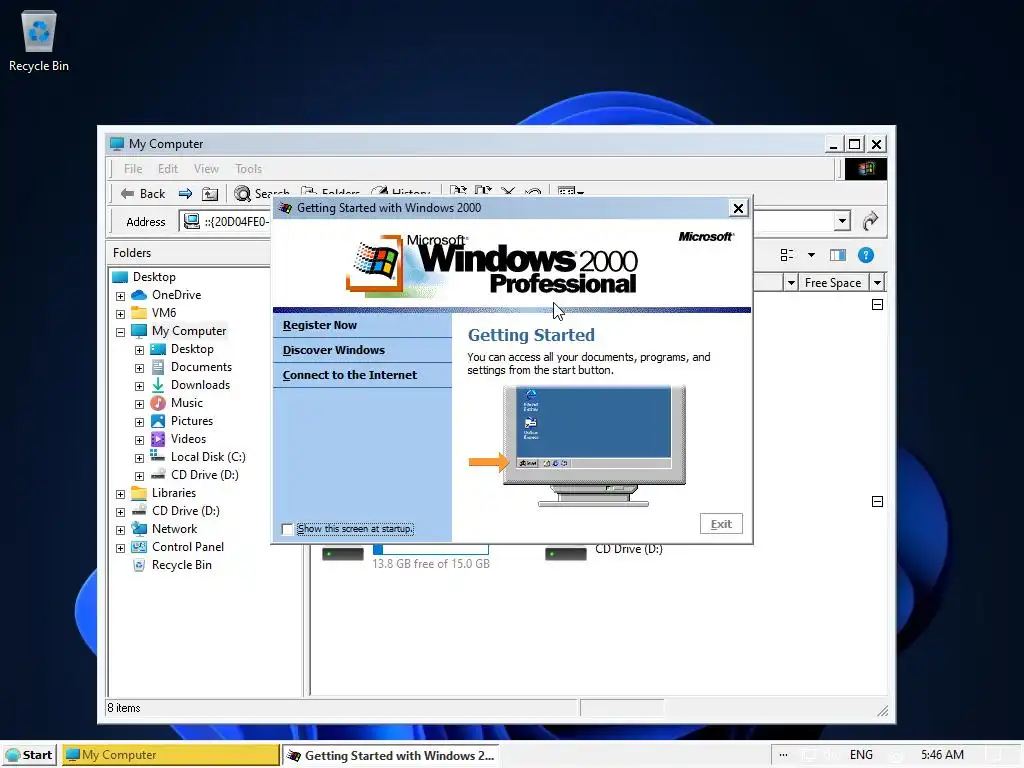1024x768 pixels.
Task: Open the Recycle Bin desktop icon
Action: [39, 40]
